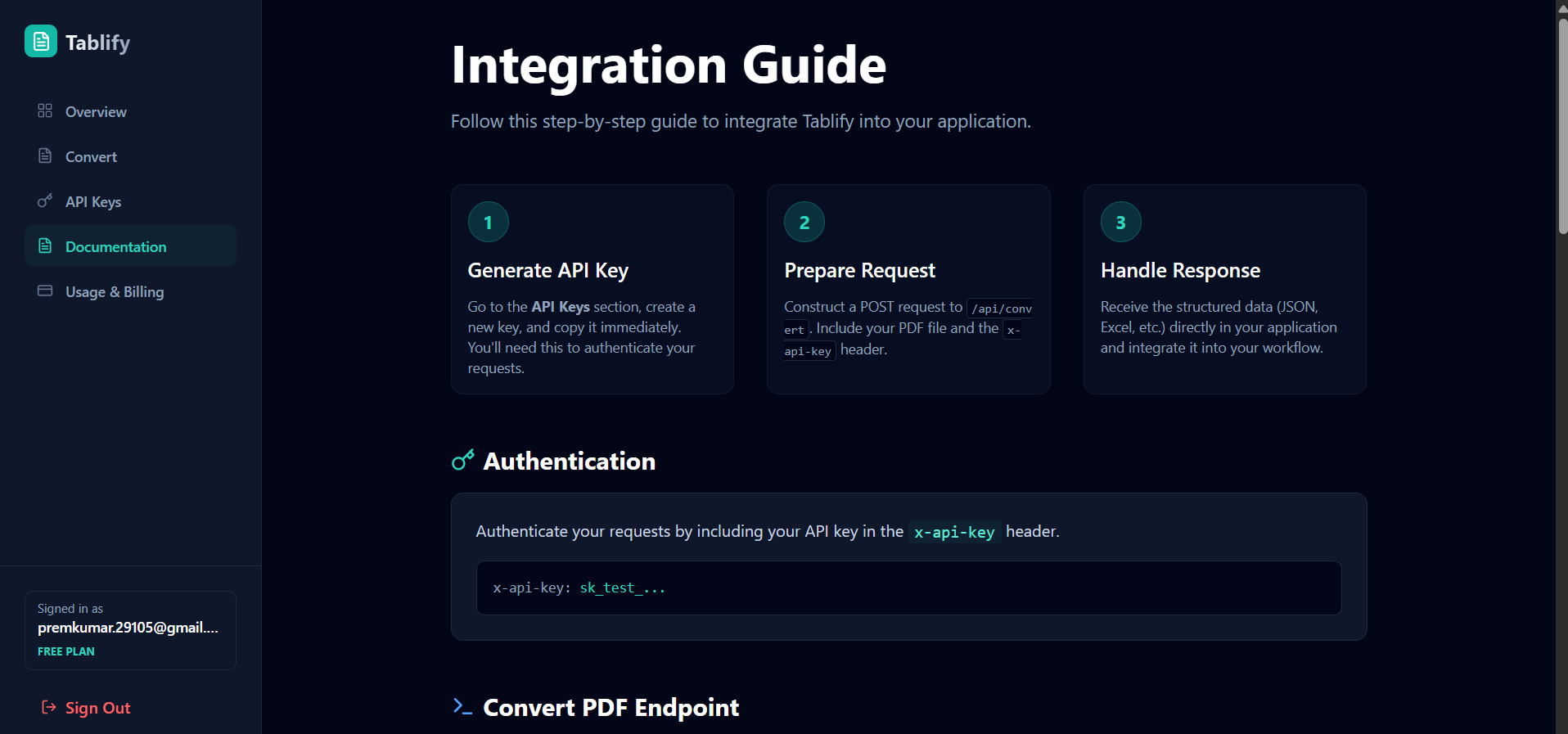This screenshot has height=734, width=1568.
Task: Click the Documentation file icon
Action: click(x=45, y=245)
